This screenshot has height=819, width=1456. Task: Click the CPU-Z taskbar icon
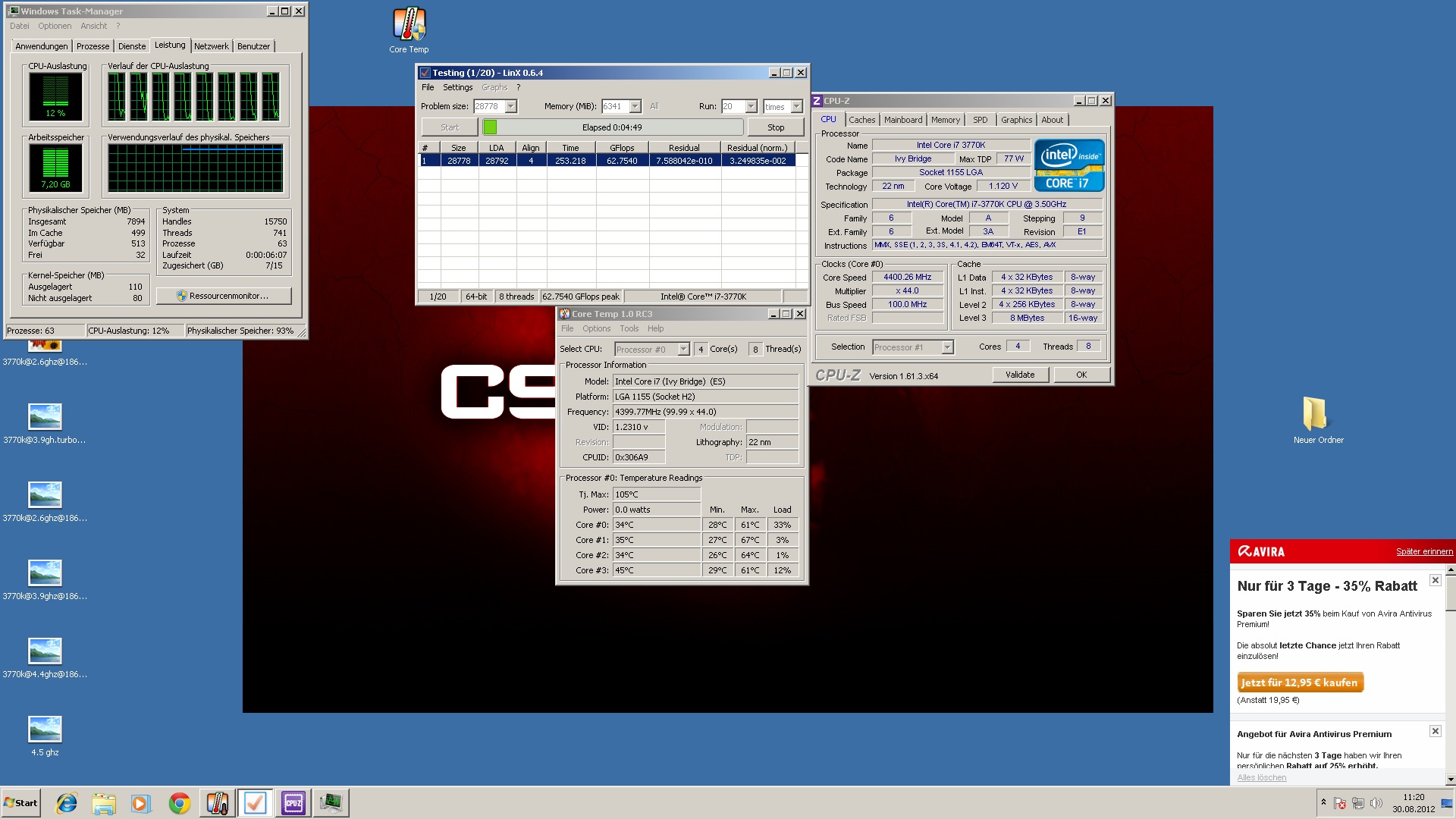click(x=293, y=802)
